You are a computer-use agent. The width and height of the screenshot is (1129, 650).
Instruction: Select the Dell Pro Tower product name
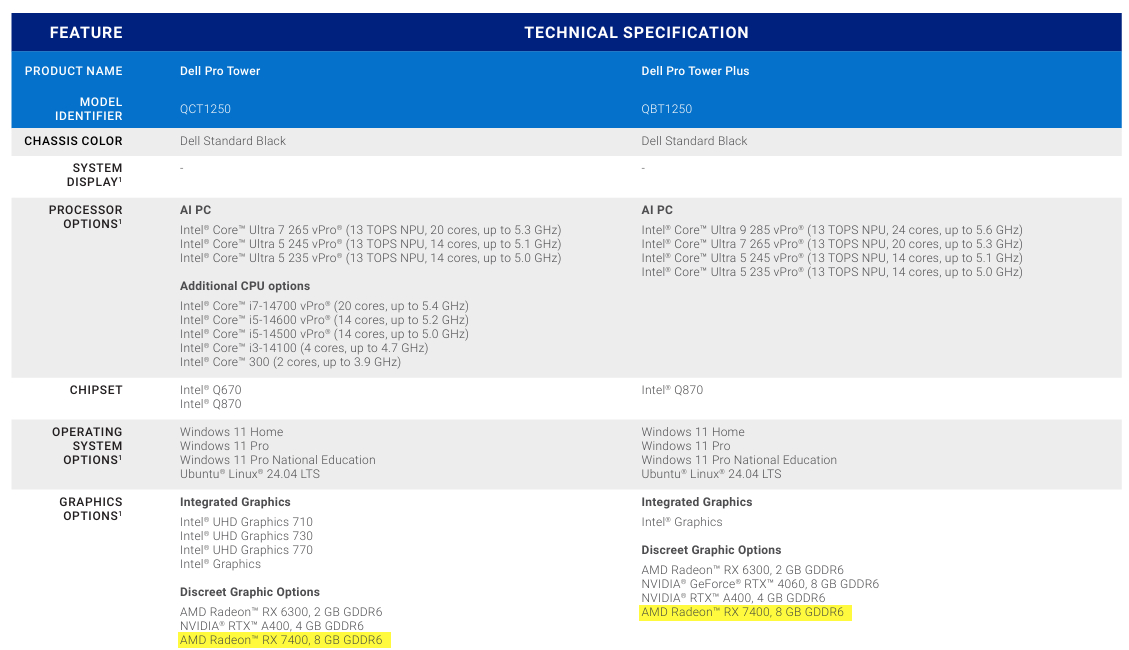click(220, 71)
